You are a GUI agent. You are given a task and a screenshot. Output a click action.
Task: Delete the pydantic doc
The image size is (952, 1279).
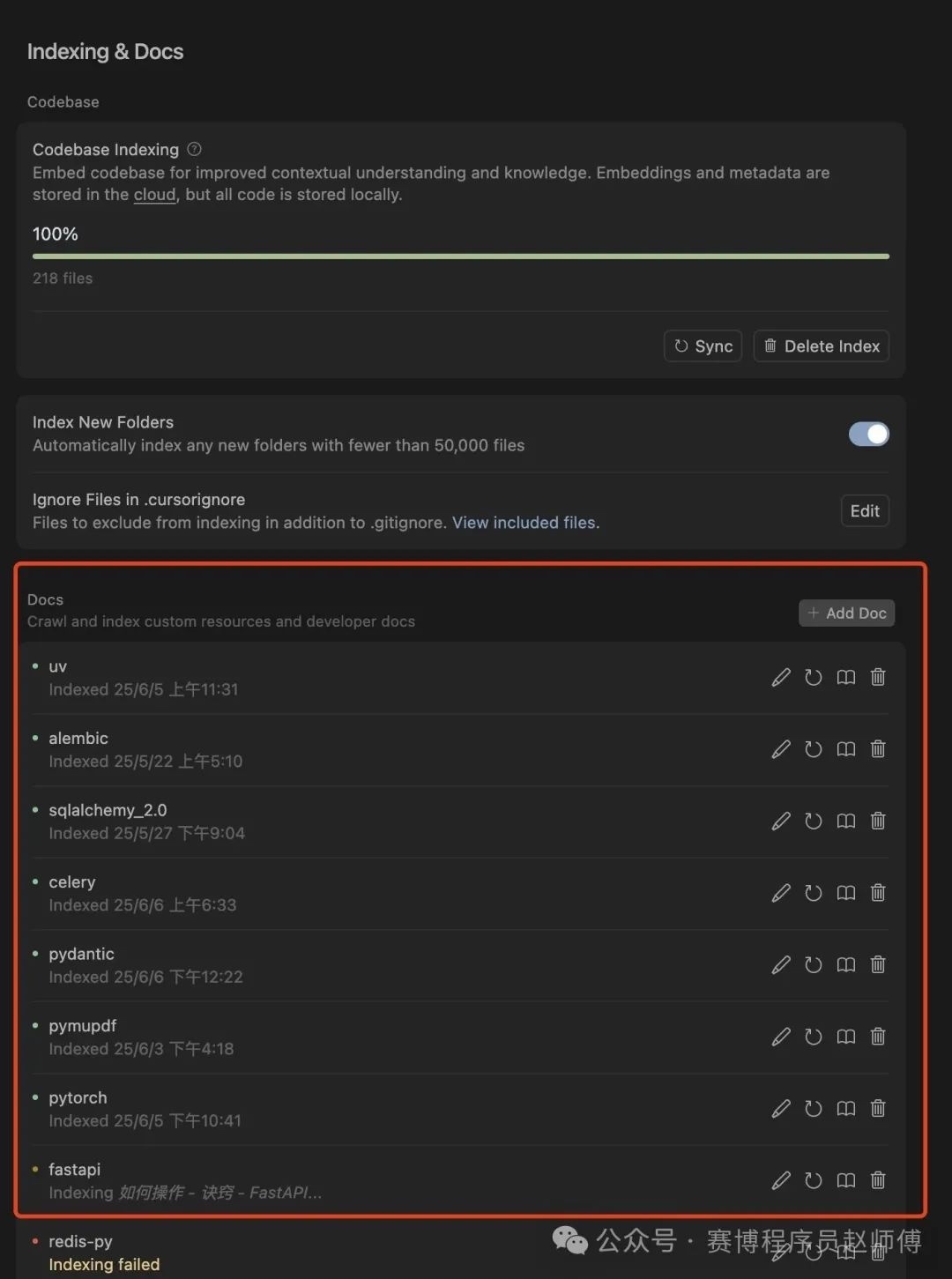[x=878, y=965]
